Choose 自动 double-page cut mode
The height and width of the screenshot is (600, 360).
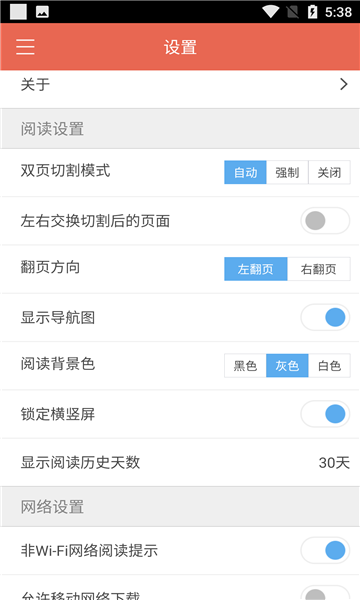coord(245,172)
